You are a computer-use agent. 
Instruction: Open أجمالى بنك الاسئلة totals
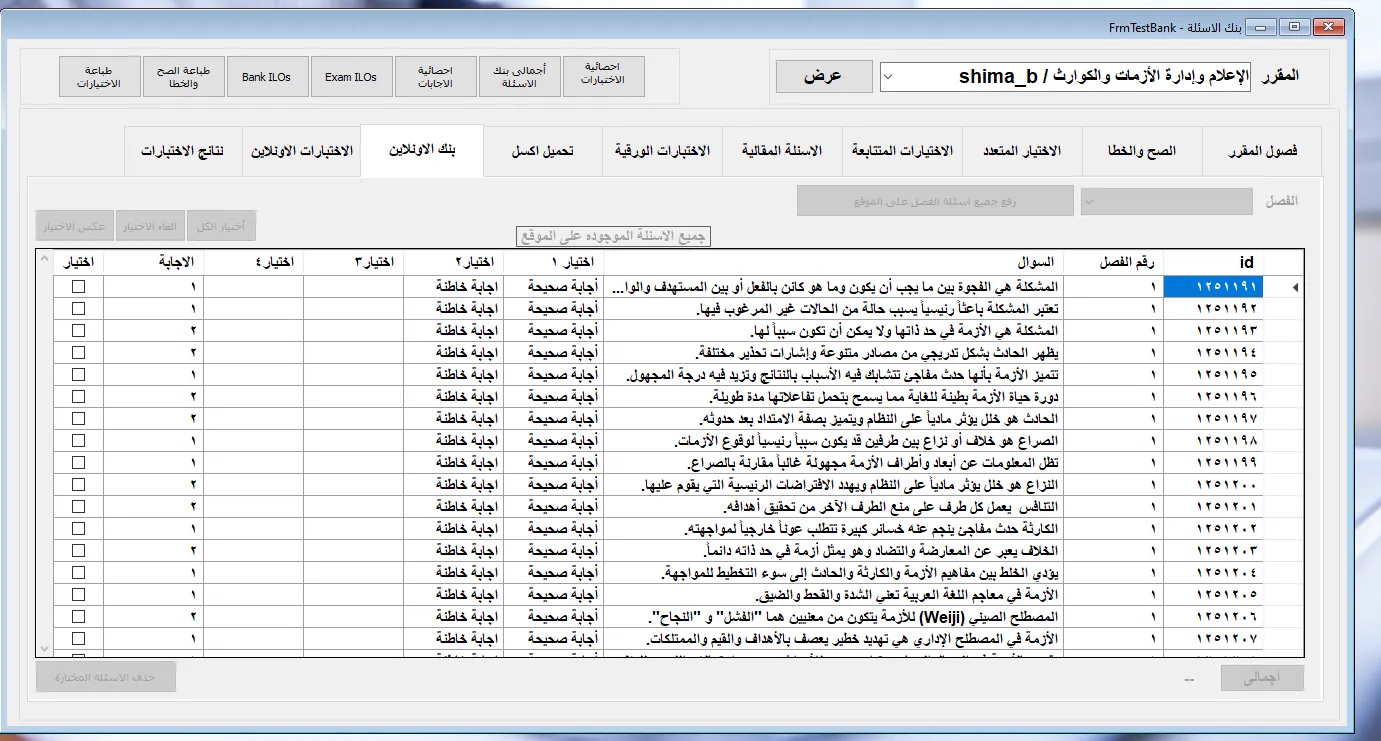519,76
